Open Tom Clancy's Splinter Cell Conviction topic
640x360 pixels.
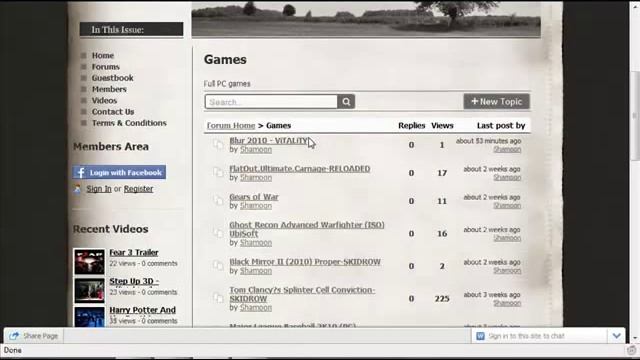coord(302,294)
